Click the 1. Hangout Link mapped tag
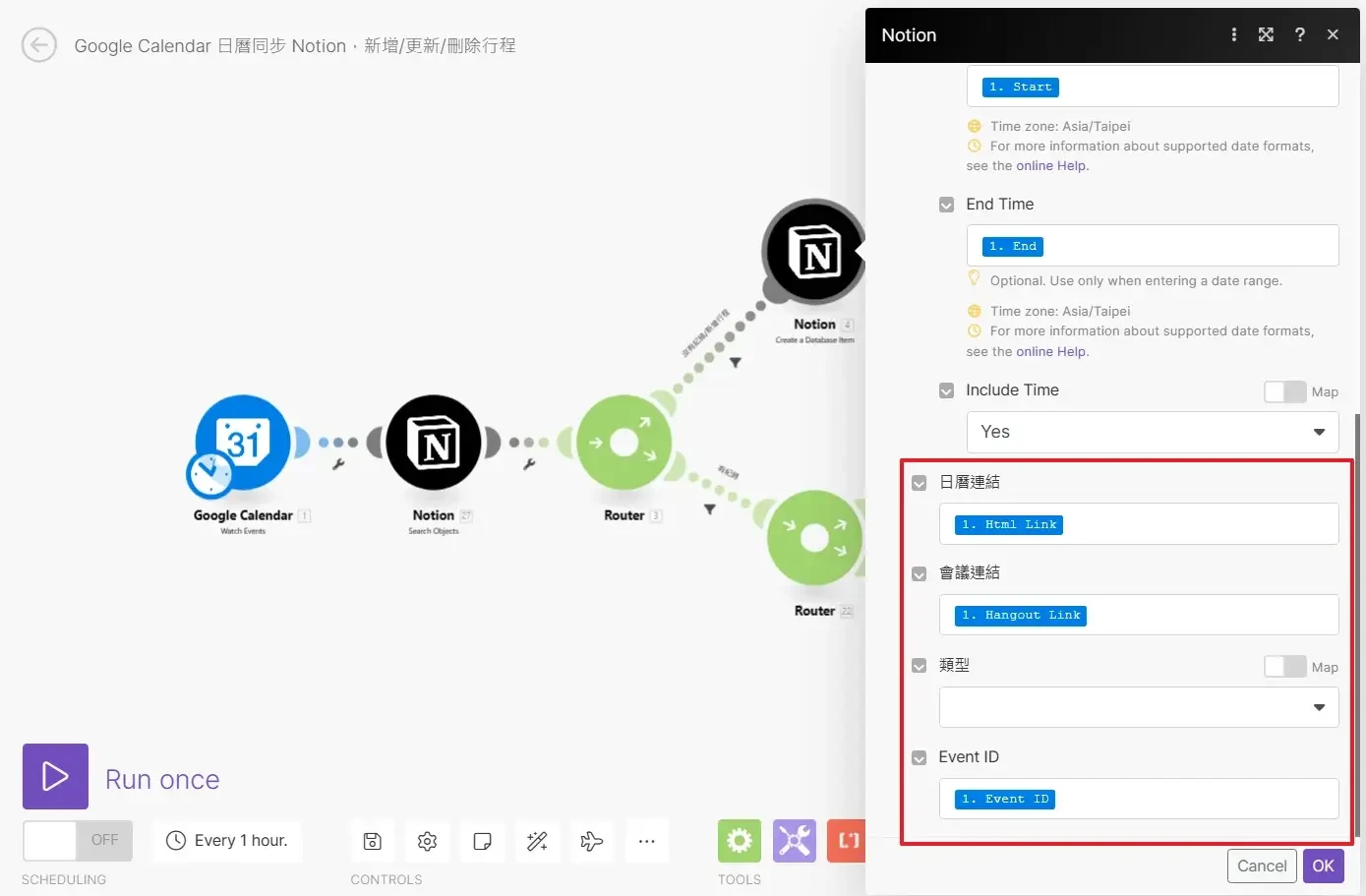The height and width of the screenshot is (896, 1366). click(x=1021, y=615)
